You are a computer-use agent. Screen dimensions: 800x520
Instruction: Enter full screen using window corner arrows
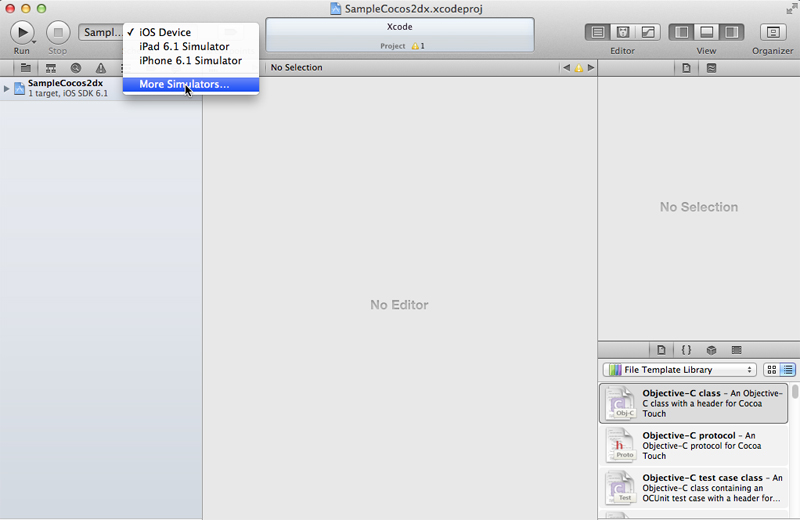[791, 8]
